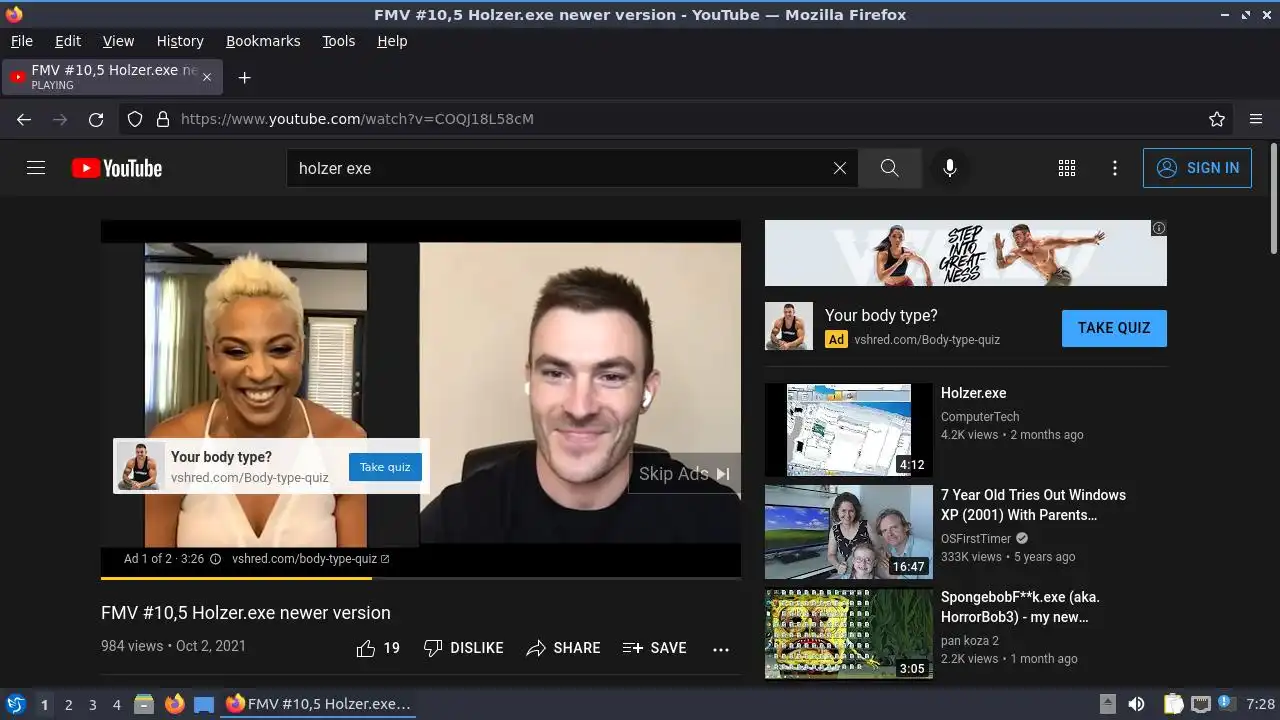
Task: Click the DISLIKE button
Action: pos(463,648)
